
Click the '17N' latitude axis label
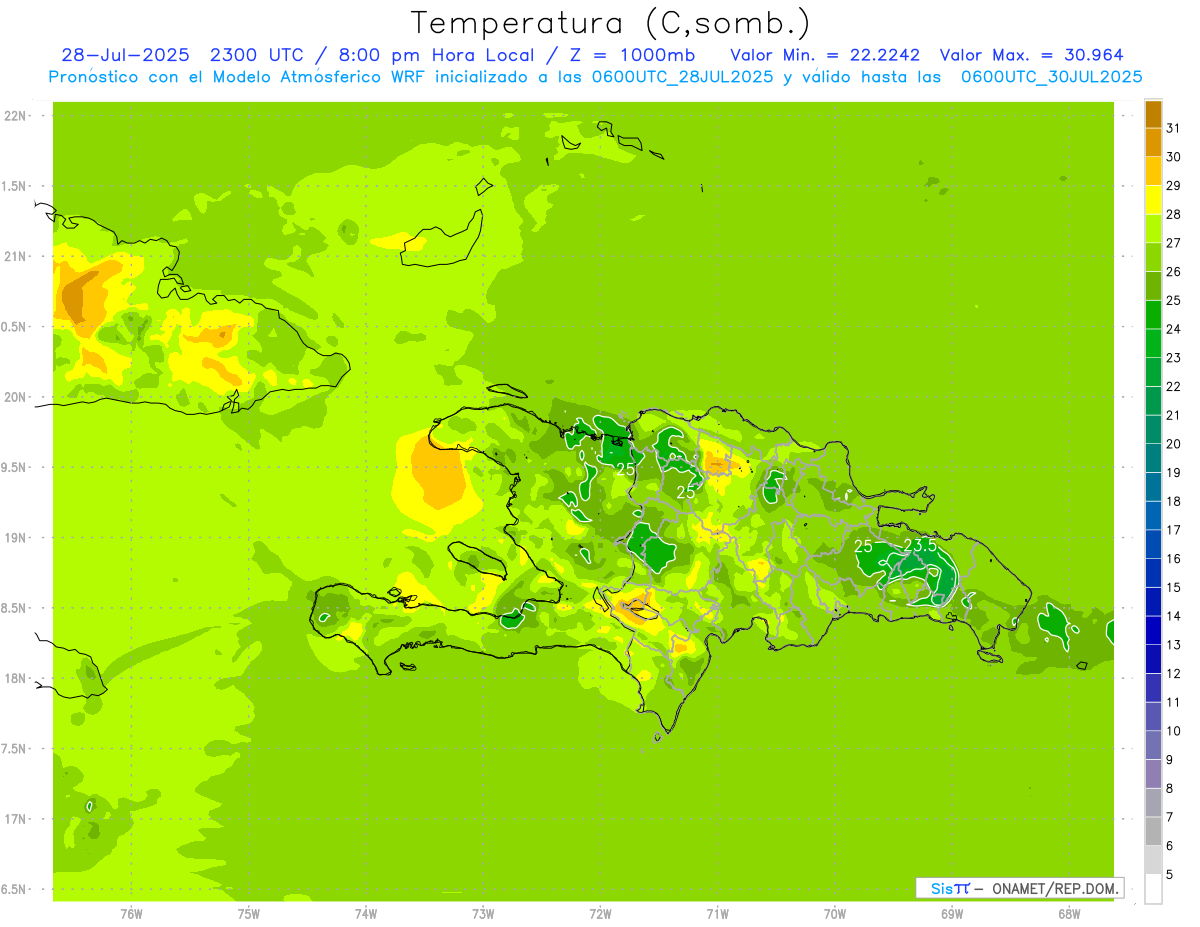pyautogui.click(x=14, y=819)
